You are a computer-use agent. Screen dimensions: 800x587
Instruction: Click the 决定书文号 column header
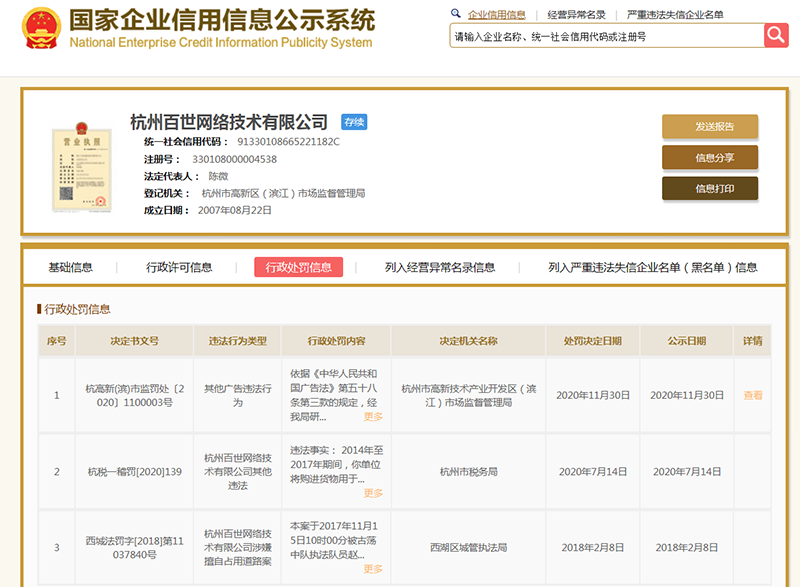click(x=135, y=341)
